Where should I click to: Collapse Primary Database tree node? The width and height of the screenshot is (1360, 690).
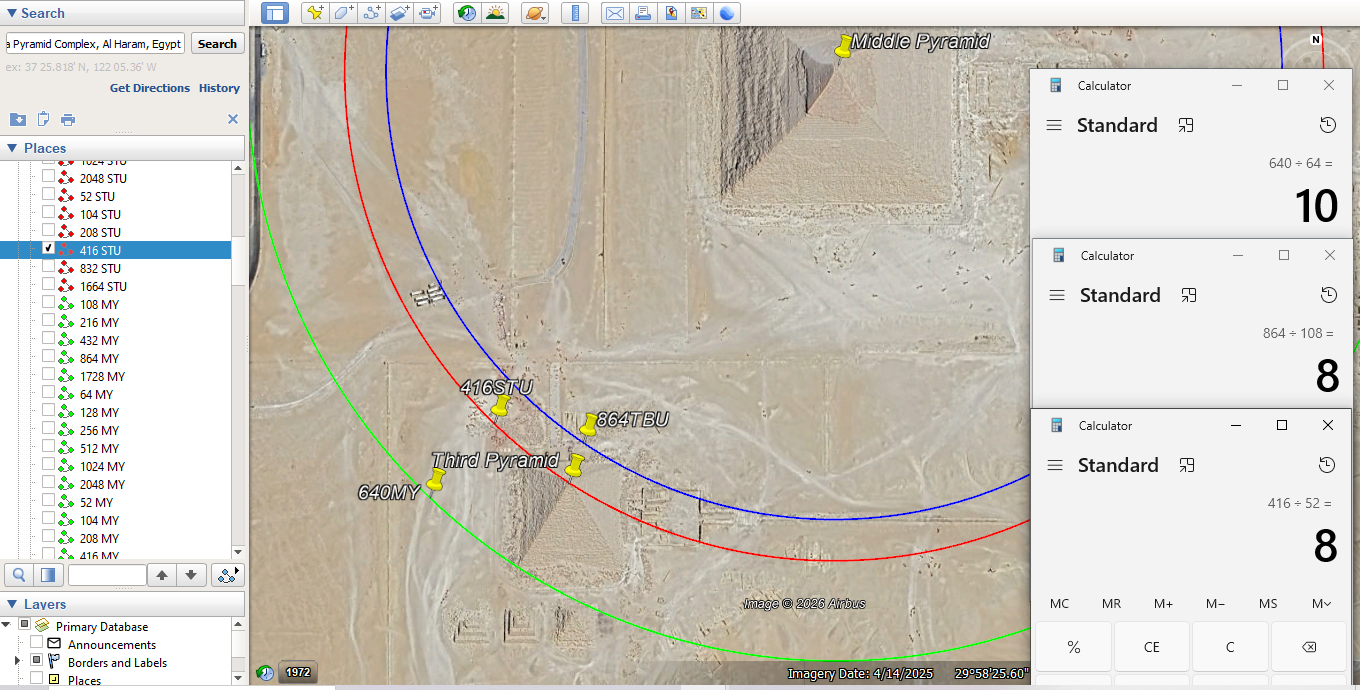pyautogui.click(x=8, y=625)
